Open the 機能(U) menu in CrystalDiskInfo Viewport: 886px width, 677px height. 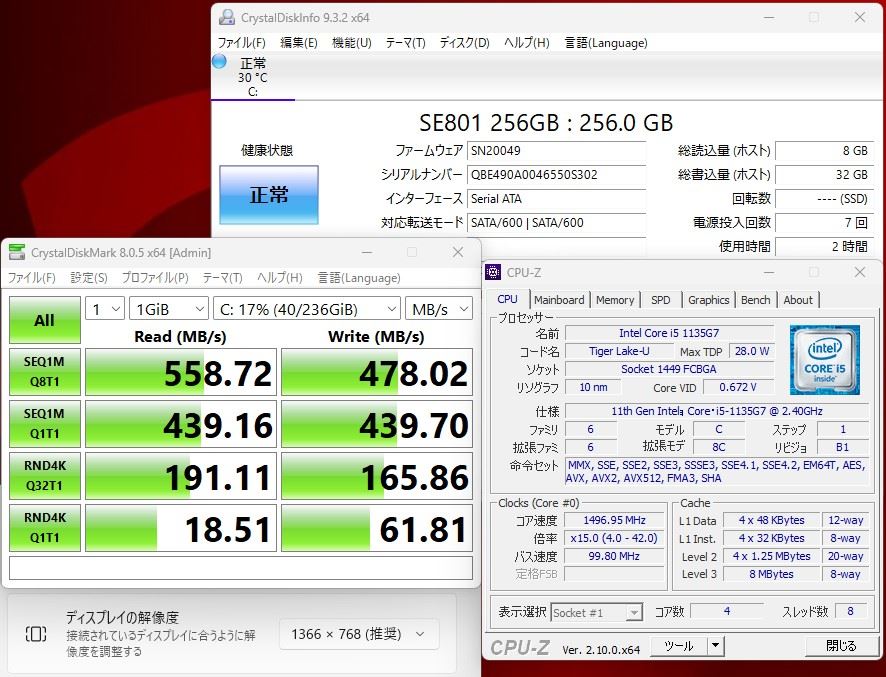351,42
